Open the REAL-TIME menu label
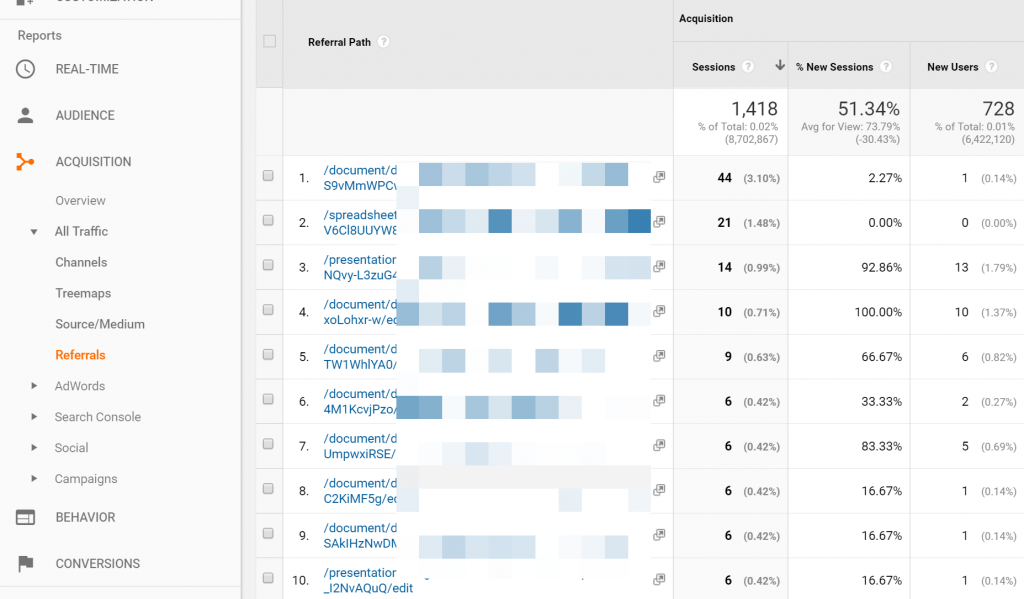 click(x=87, y=69)
